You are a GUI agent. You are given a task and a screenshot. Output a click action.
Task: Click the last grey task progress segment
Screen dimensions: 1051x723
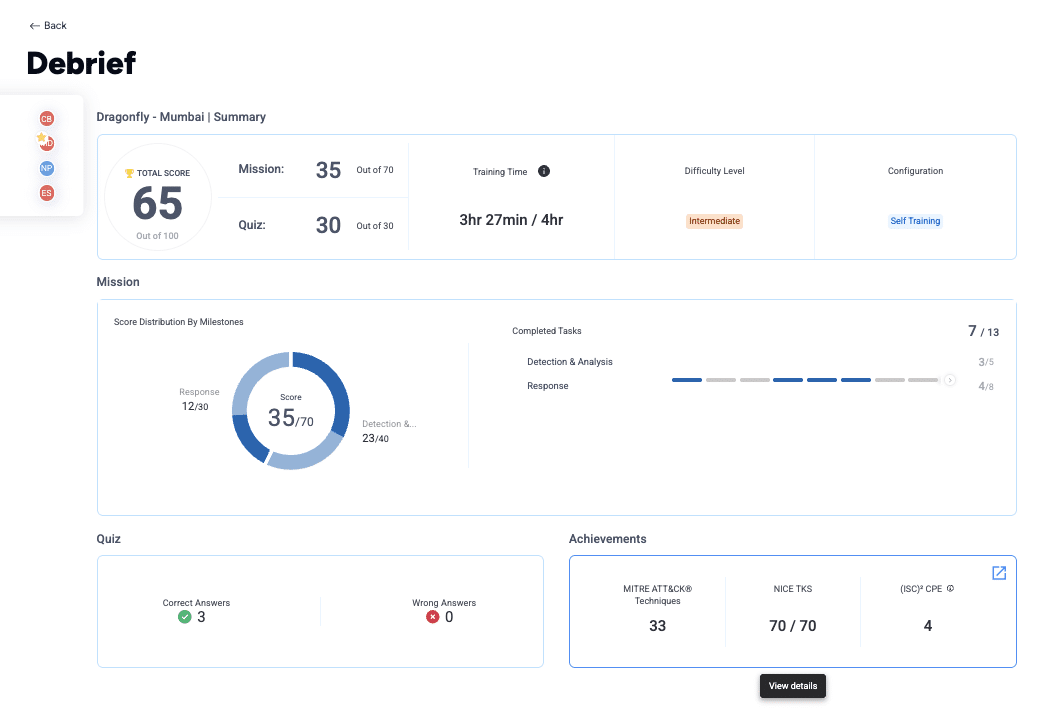coord(923,380)
